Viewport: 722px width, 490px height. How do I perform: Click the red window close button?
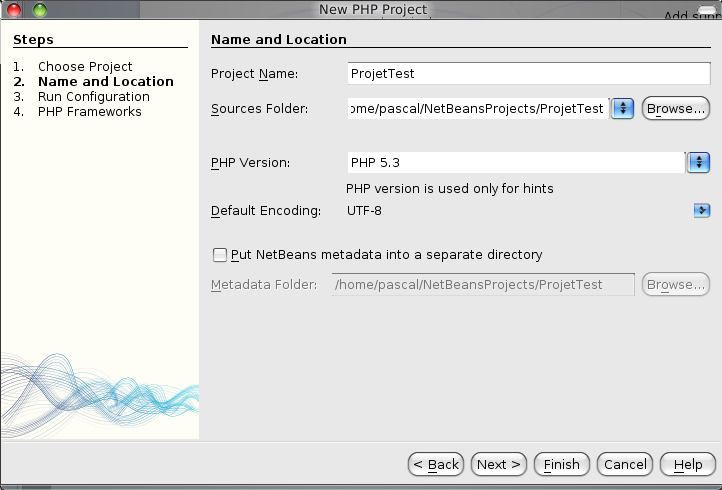(x=14, y=10)
